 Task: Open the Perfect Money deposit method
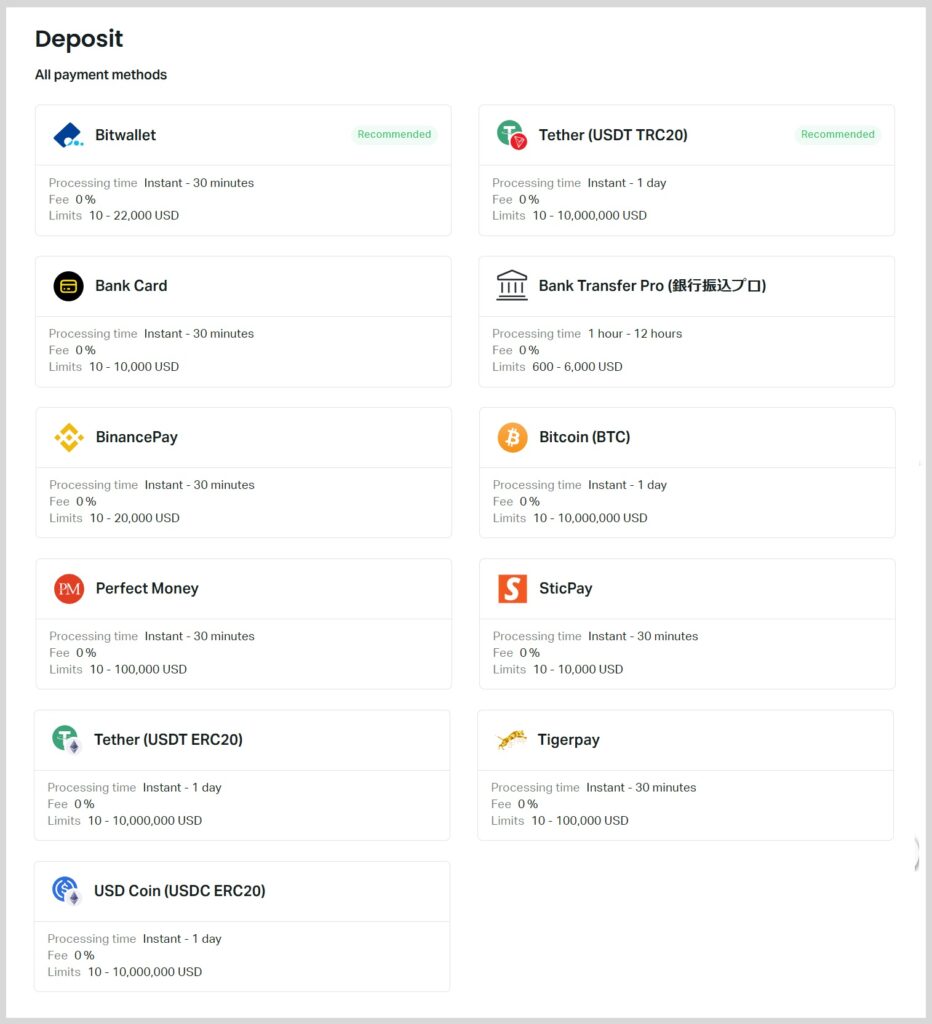pyautogui.click(x=147, y=589)
